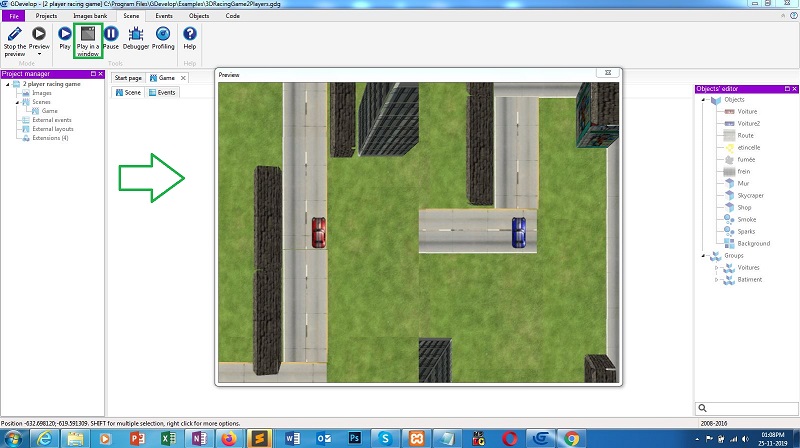Open the dropdown arrow under Preview
Viewport: 800px width, 448px height.
pos(39,54)
